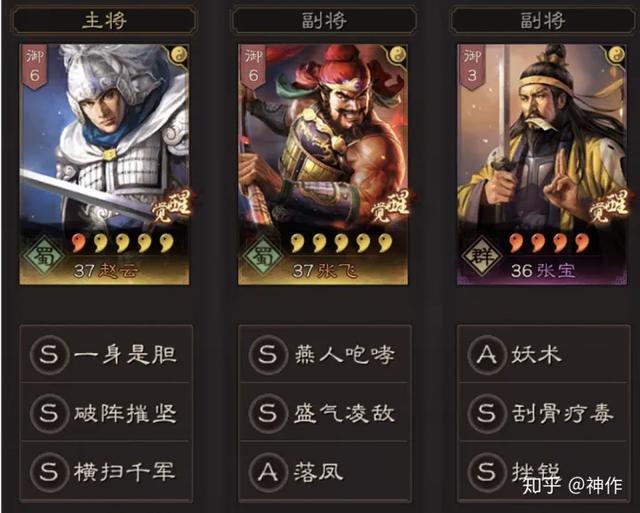The height and width of the screenshot is (513, 640).
Task: Open the 破阵摧坚 skill slot
Action: click(x=106, y=412)
